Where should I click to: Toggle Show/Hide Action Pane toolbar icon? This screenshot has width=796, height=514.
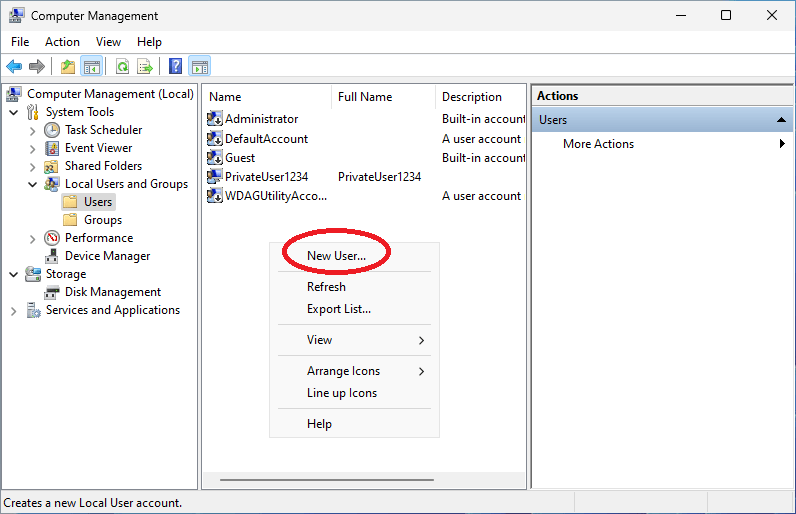200,66
